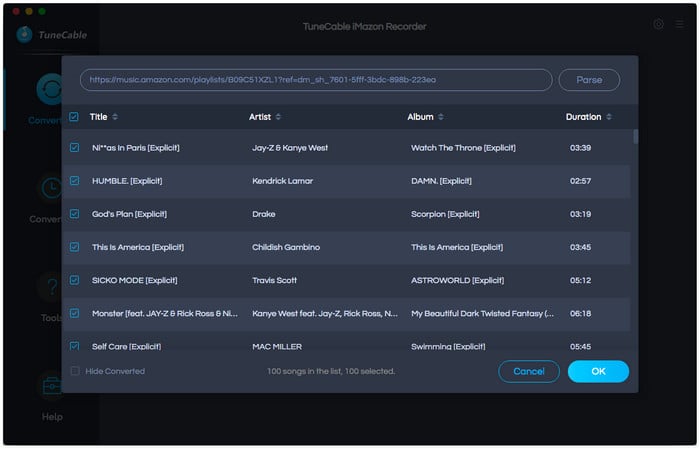Click the song list scrollbar
Image resolution: width=700 pixels, height=449 pixels.
[x=635, y=137]
